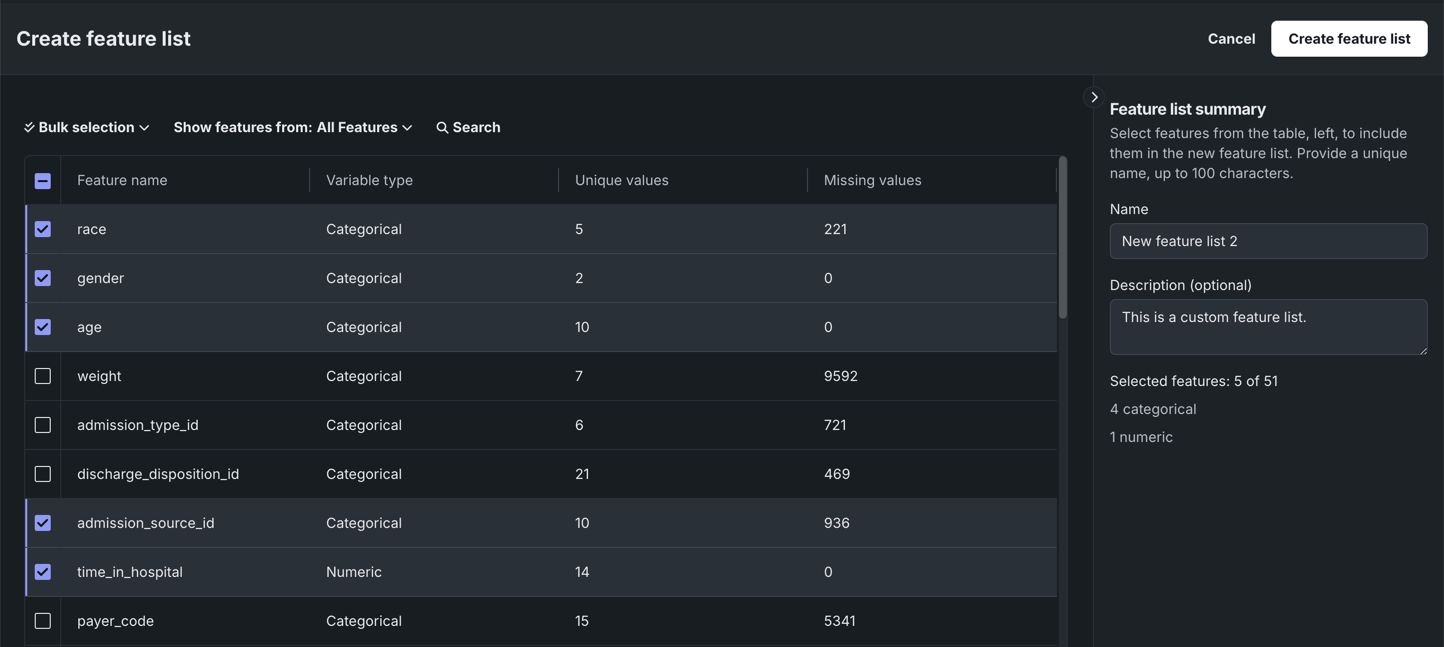Screen dimensions: 1444x647
Task: Uncheck the gender feature checkbox
Action: pos(43,278)
